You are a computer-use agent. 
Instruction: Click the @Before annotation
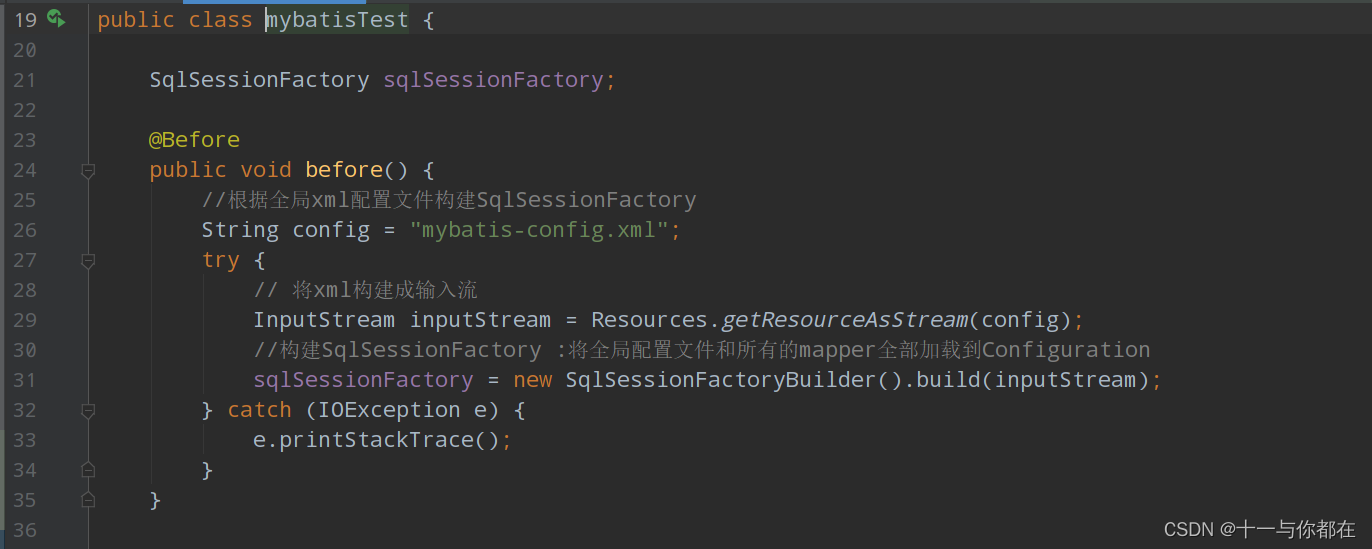[195, 140]
